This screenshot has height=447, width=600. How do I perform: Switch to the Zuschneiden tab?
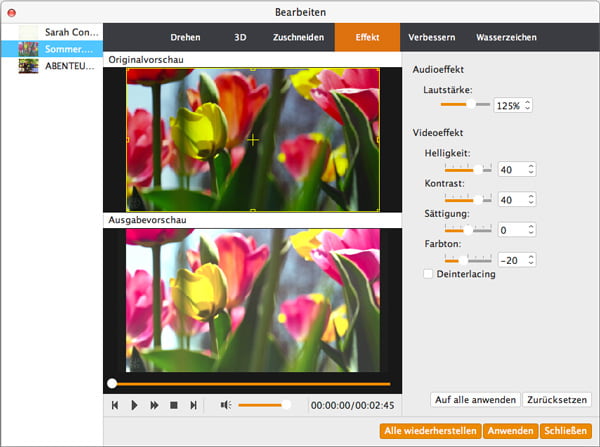(297, 37)
